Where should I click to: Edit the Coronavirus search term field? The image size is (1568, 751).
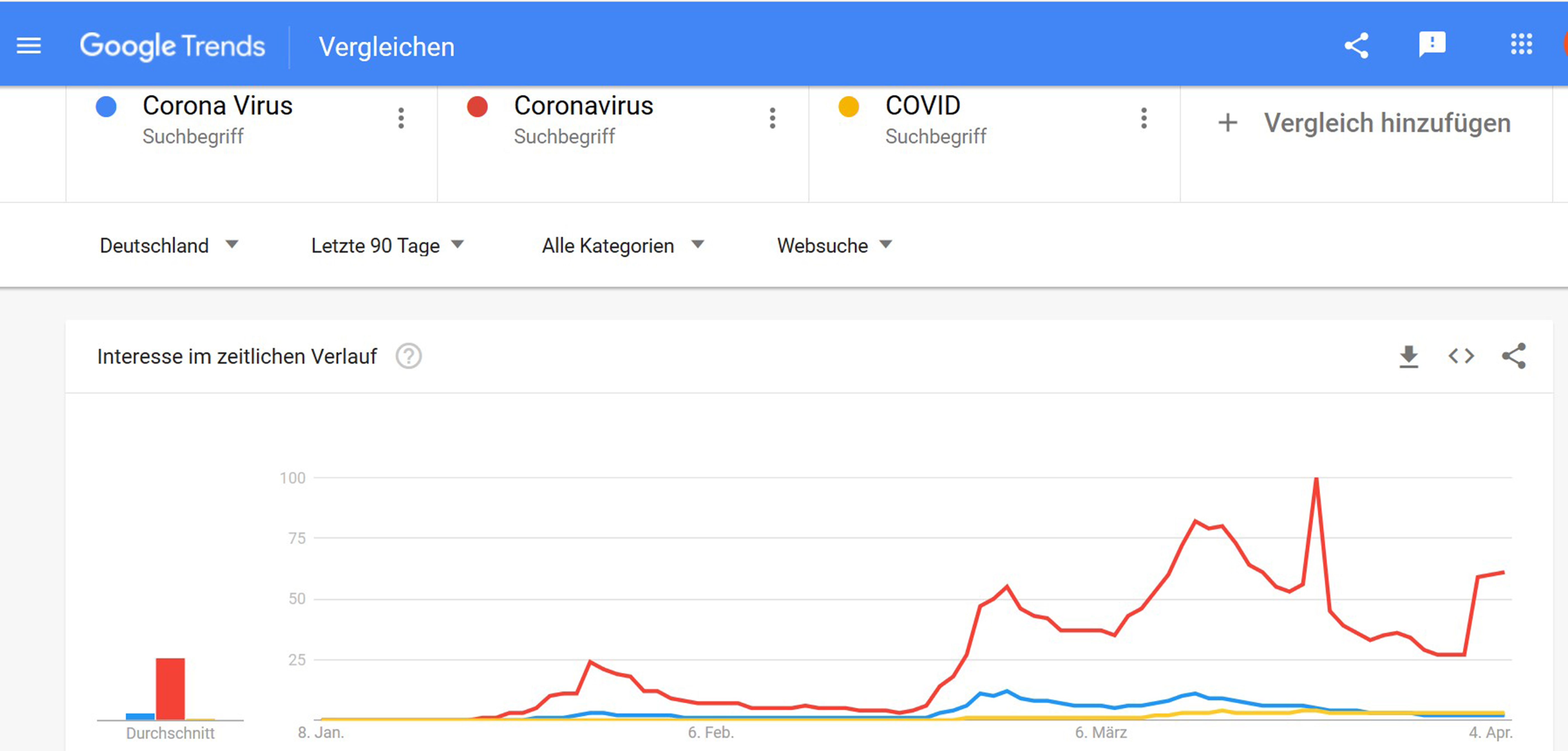(x=583, y=106)
